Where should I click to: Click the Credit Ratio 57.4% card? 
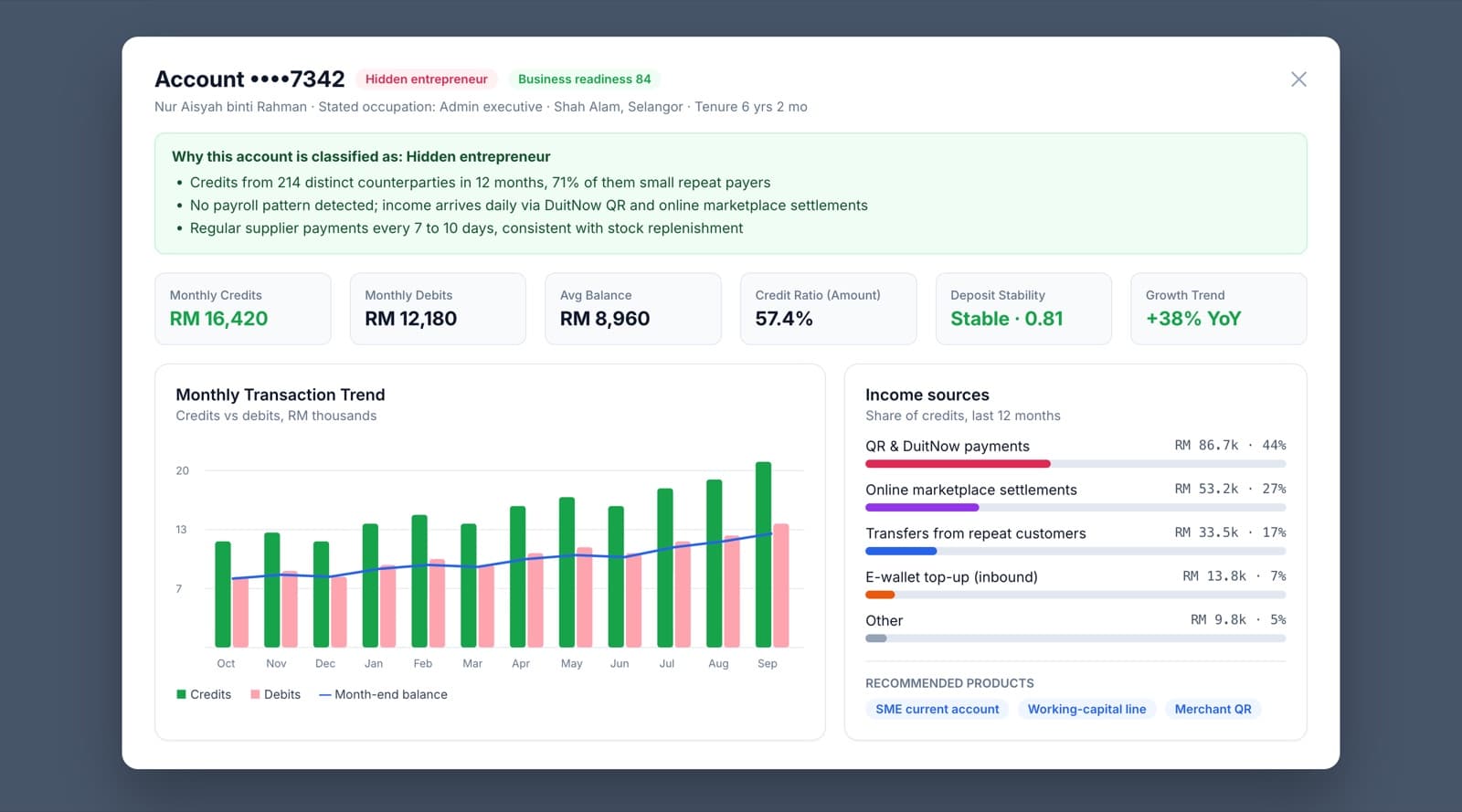(829, 309)
